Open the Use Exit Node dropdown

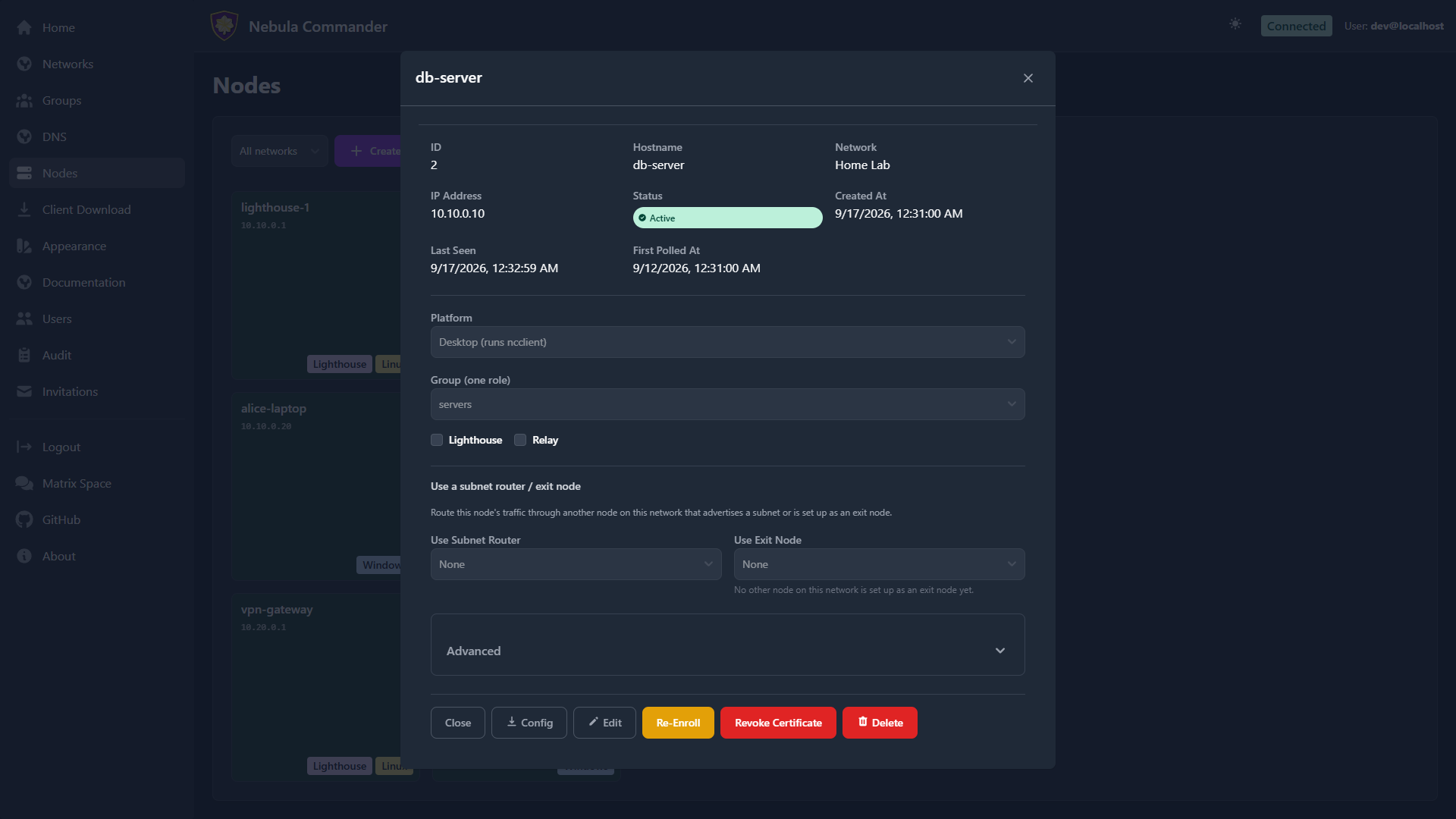click(x=879, y=564)
